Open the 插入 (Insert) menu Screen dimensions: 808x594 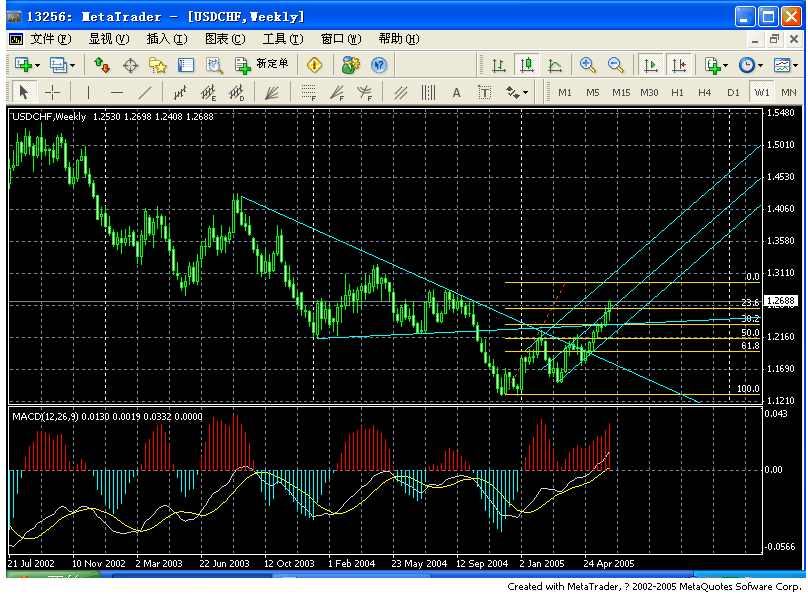[166, 39]
